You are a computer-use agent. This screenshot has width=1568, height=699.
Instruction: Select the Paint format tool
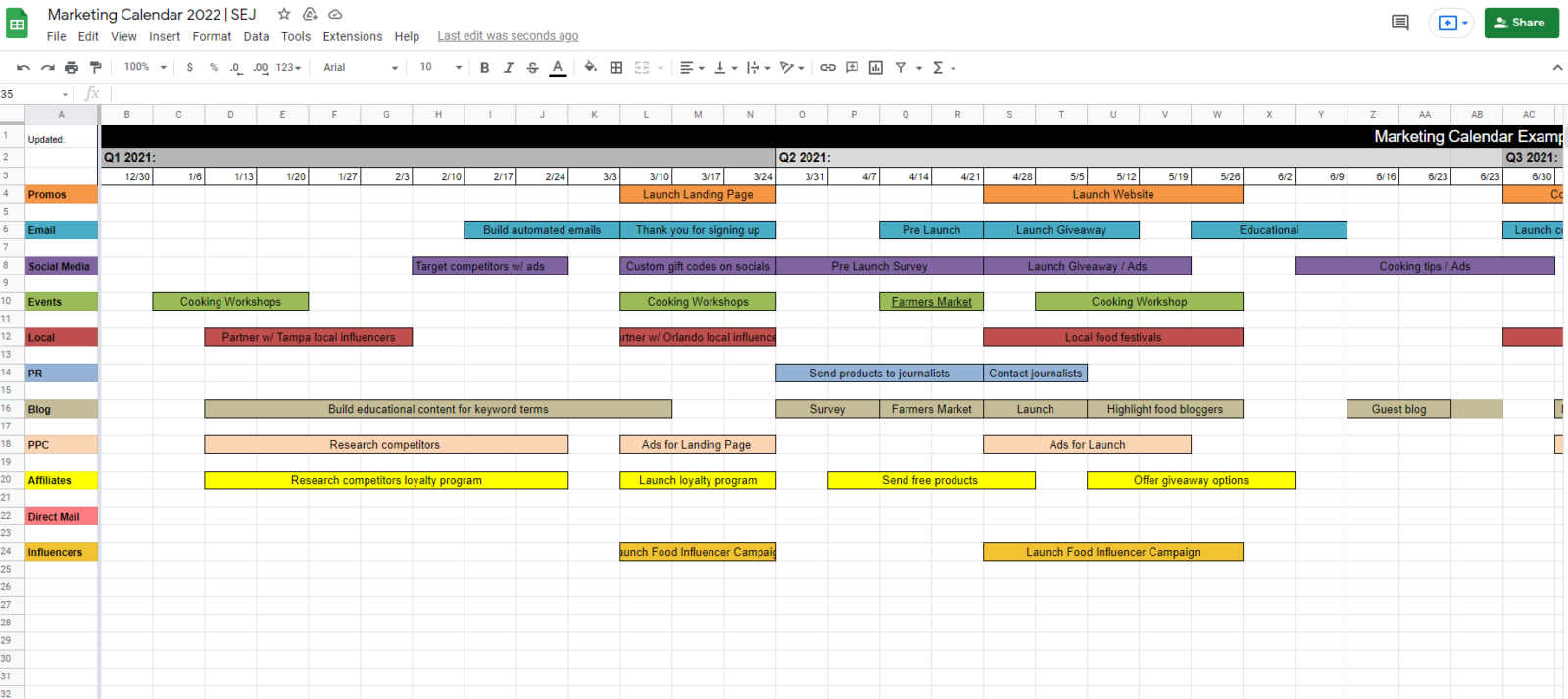tap(96, 68)
